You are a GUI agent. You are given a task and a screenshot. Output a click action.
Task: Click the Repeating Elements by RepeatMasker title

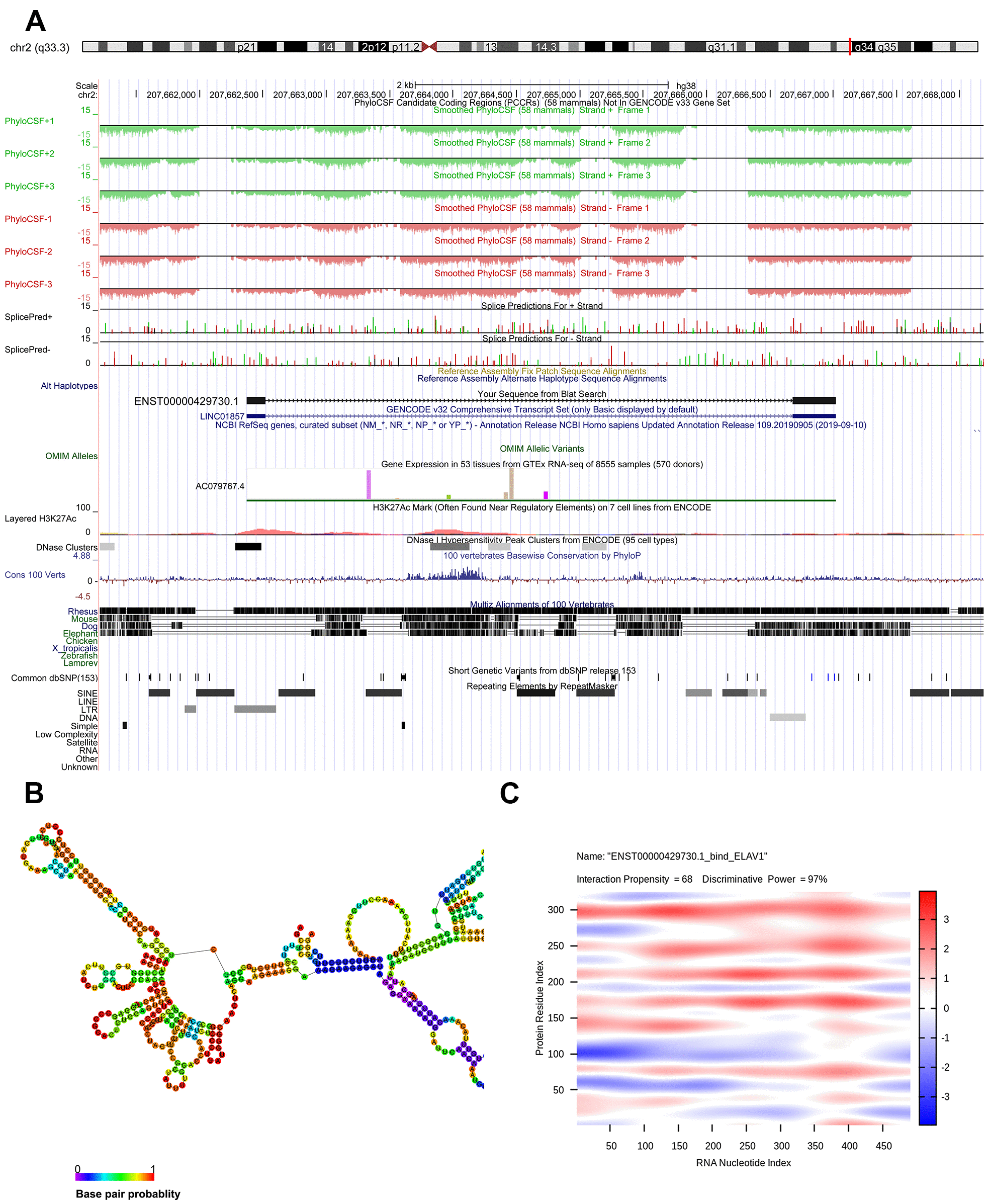[542, 686]
